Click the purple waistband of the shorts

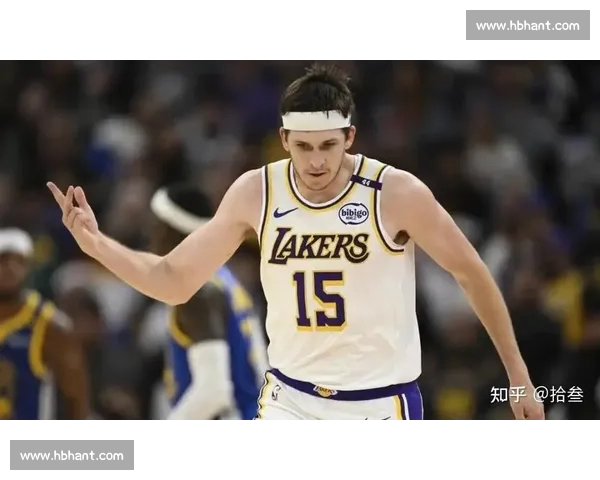click(370, 389)
